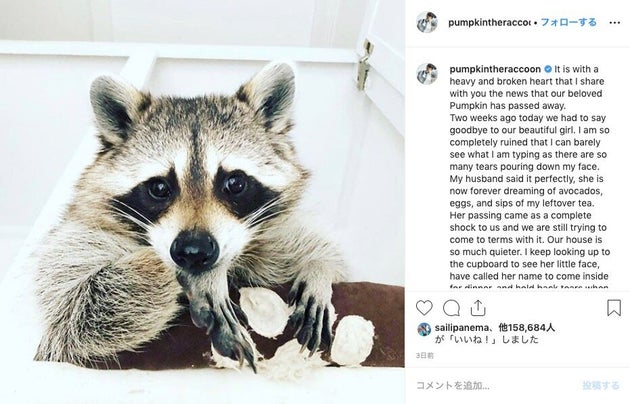The image size is (630, 404).
Task: Save the post with the bookmark icon
Action: (x=614, y=308)
